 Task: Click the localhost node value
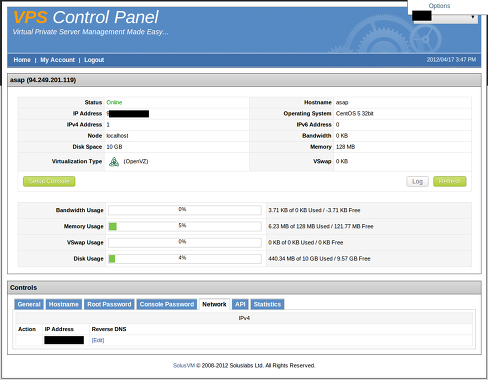click(x=117, y=136)
